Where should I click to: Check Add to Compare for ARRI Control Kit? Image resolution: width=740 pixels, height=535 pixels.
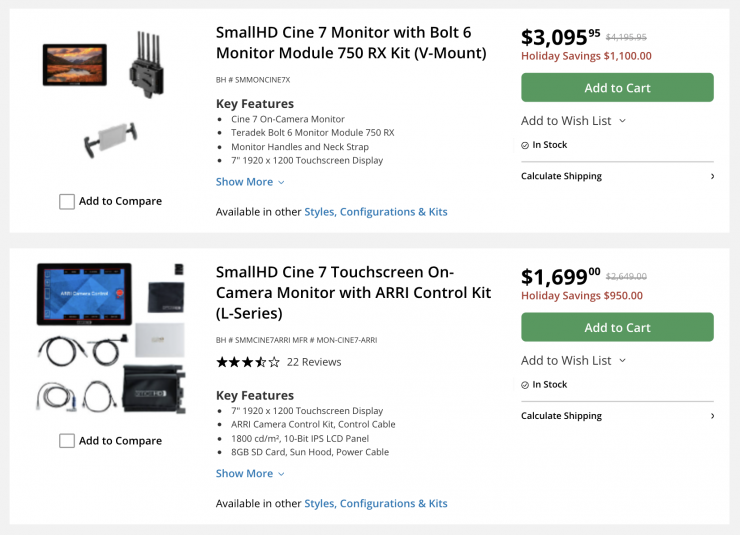click(67, 441)
